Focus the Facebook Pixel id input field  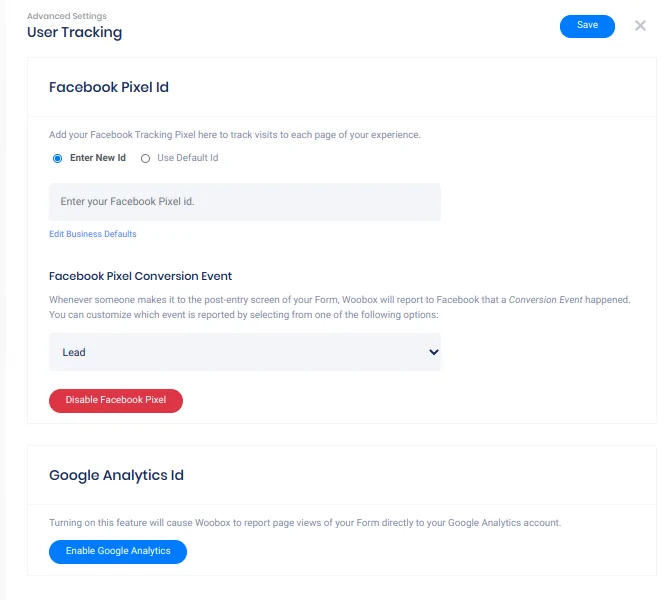tap(244, 202)
